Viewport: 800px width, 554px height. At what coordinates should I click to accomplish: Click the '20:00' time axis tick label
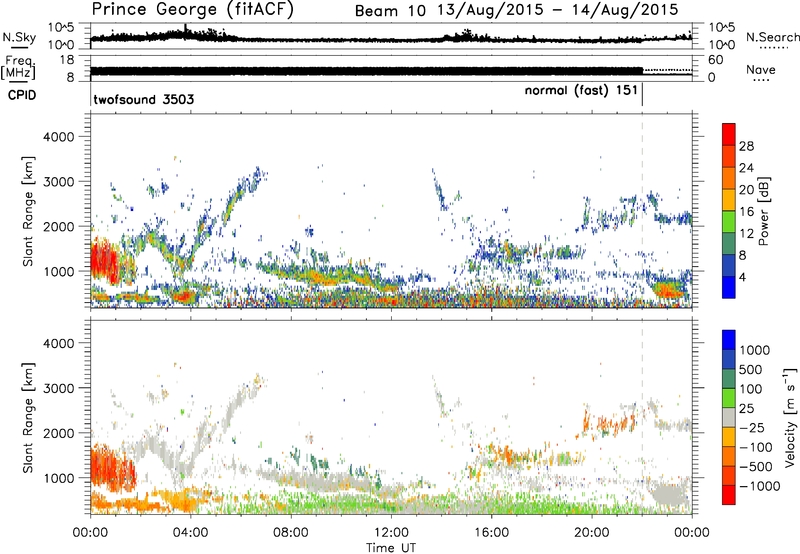point(592,533)
